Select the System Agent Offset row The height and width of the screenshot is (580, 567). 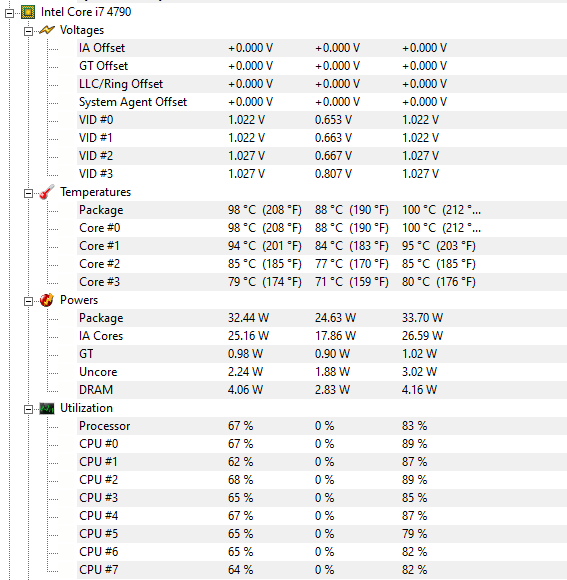tap(322, 102)
